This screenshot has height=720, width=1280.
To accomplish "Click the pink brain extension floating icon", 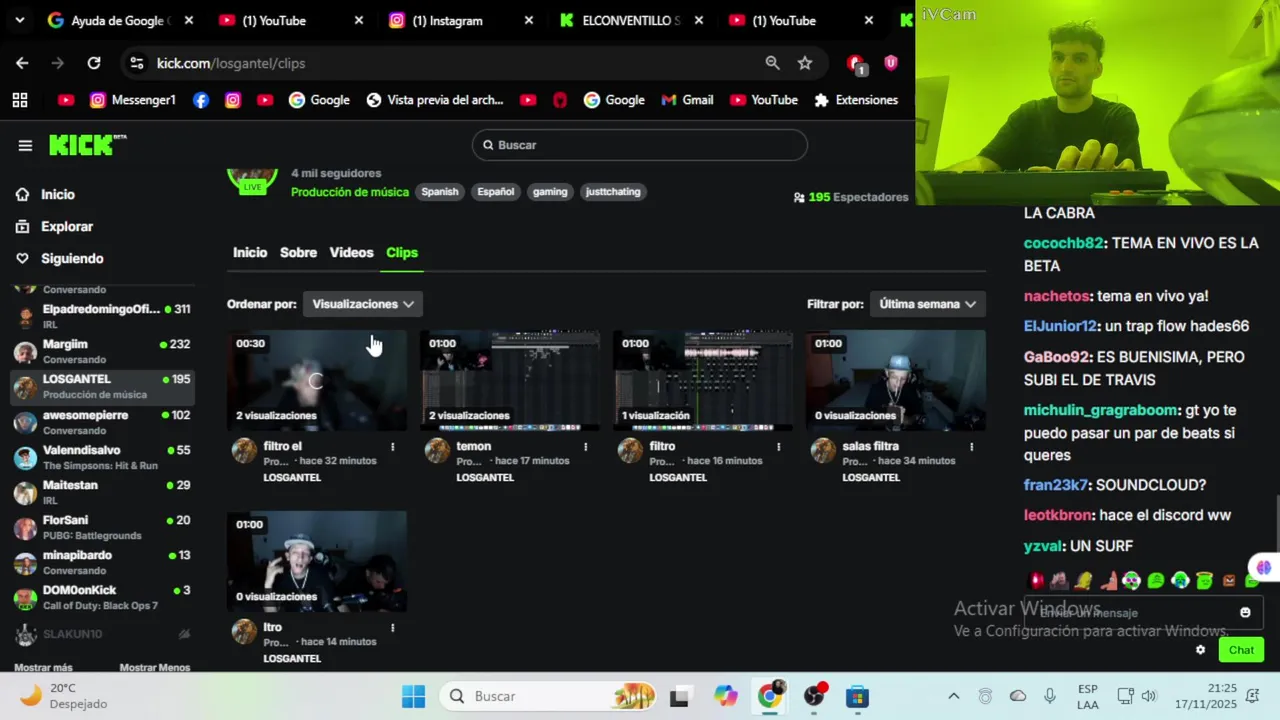I will tap(1264, 568).
